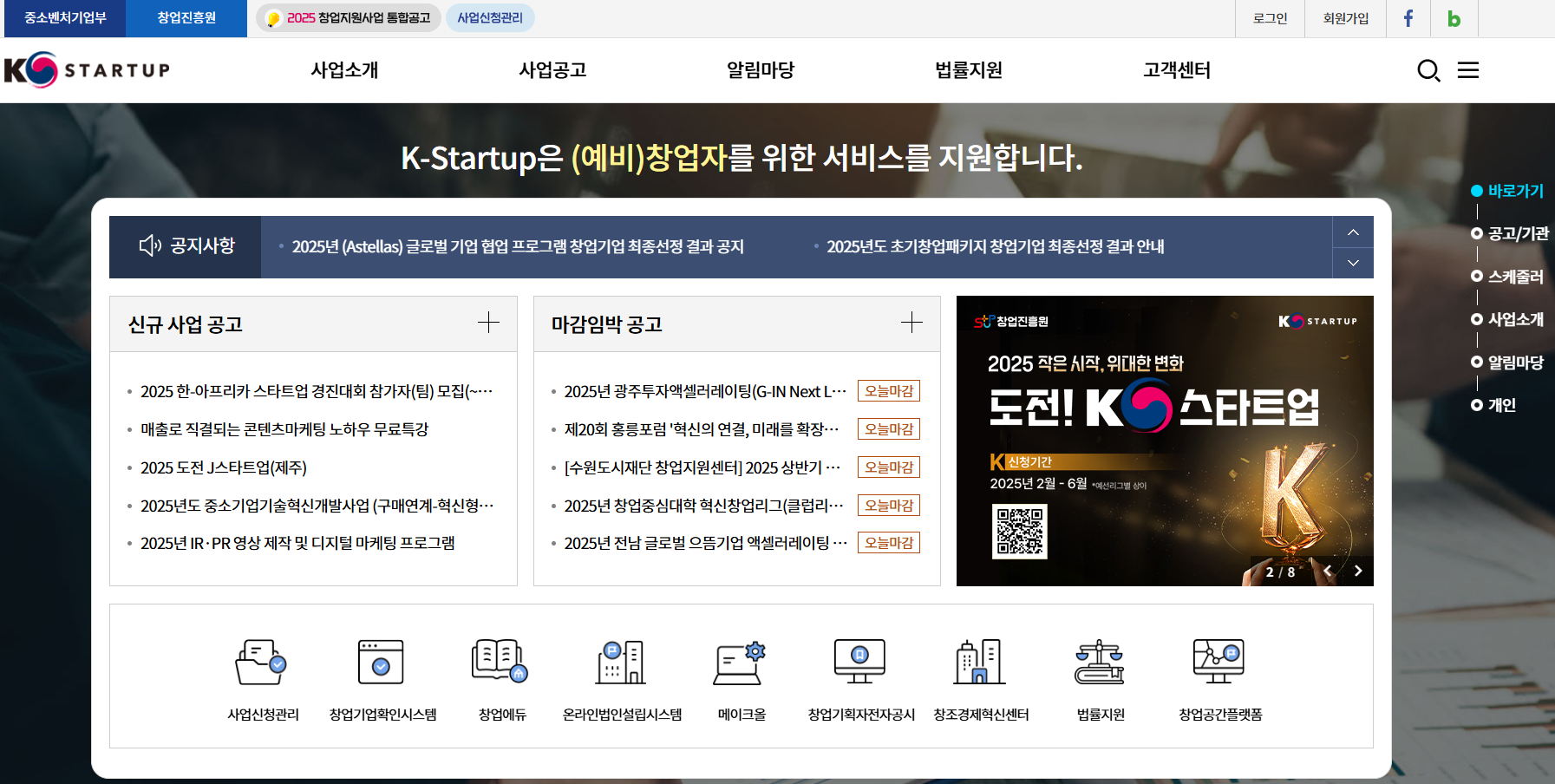1555x784 pixels.
Task: Open 창업기업확인시스템 icon
Action: (381, 663)
